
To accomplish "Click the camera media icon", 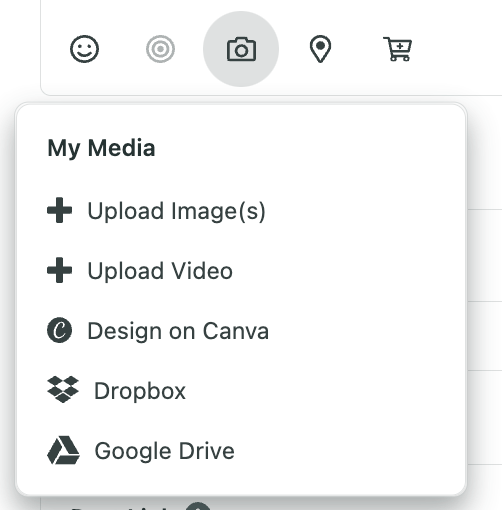I will tap(241, 49).
